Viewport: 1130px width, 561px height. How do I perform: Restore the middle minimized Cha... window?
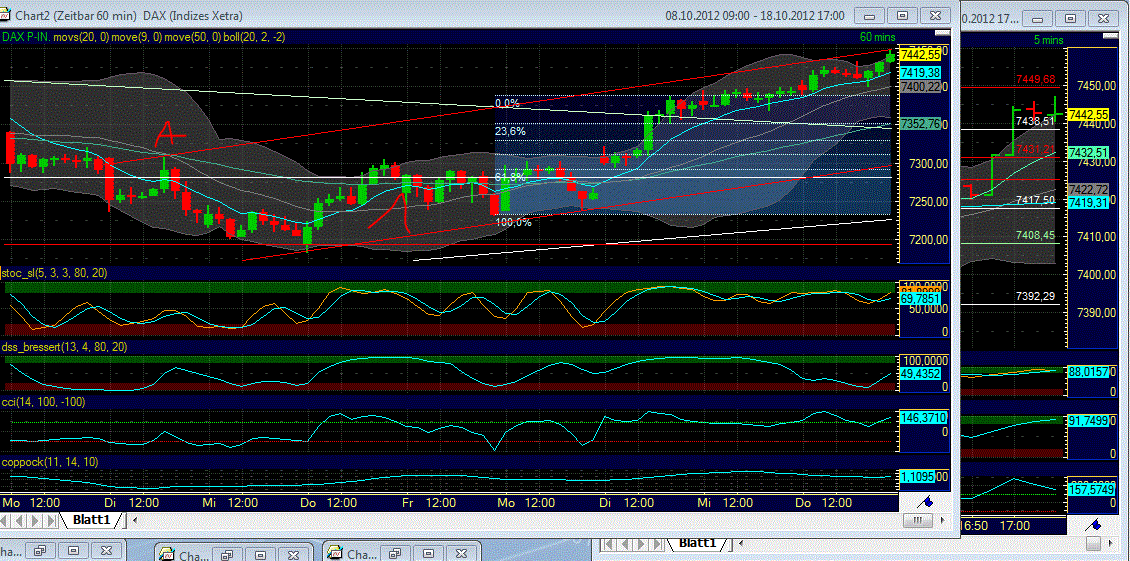[x=227, y=555]
